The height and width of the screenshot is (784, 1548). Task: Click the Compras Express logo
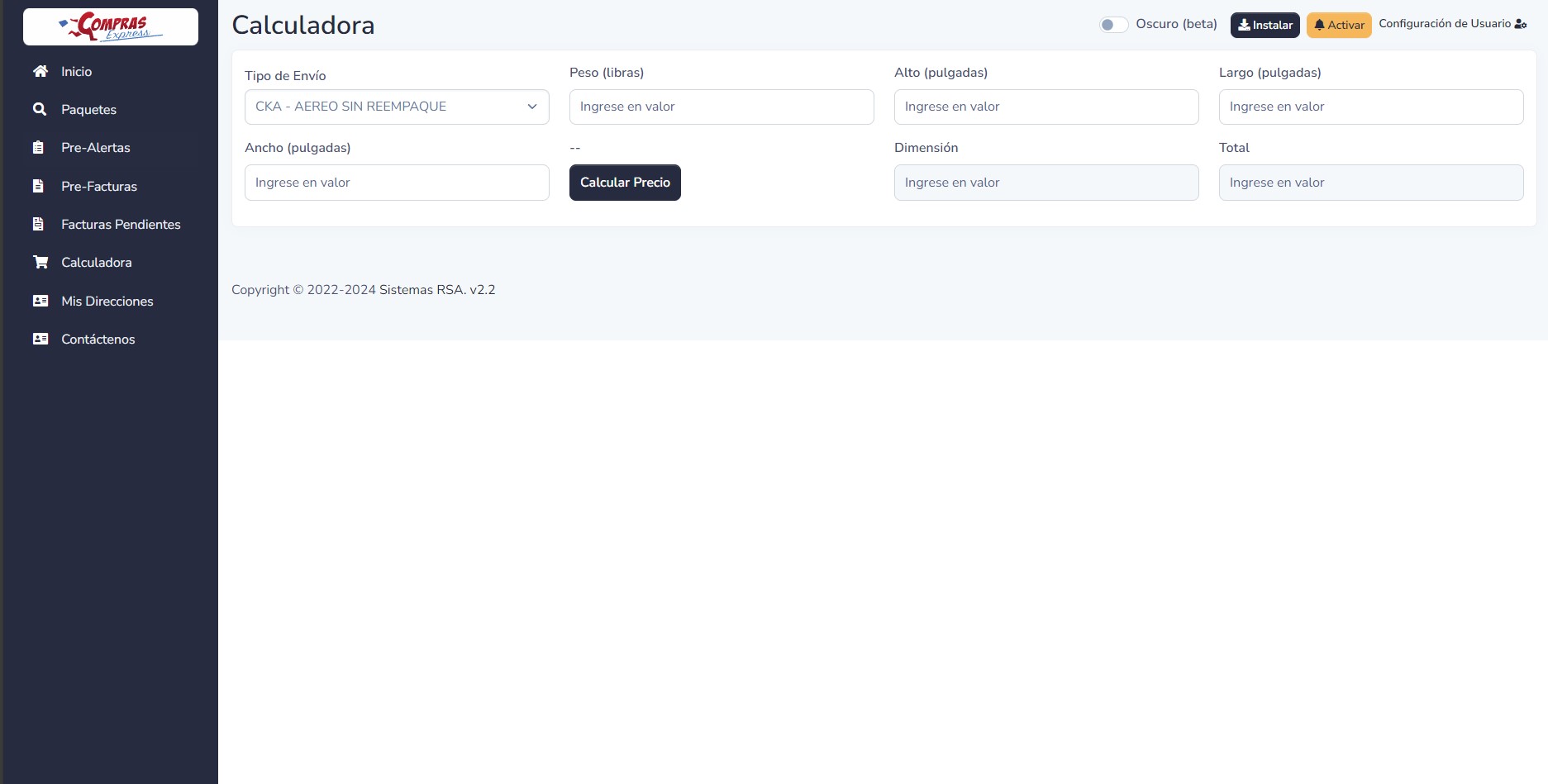111,26
